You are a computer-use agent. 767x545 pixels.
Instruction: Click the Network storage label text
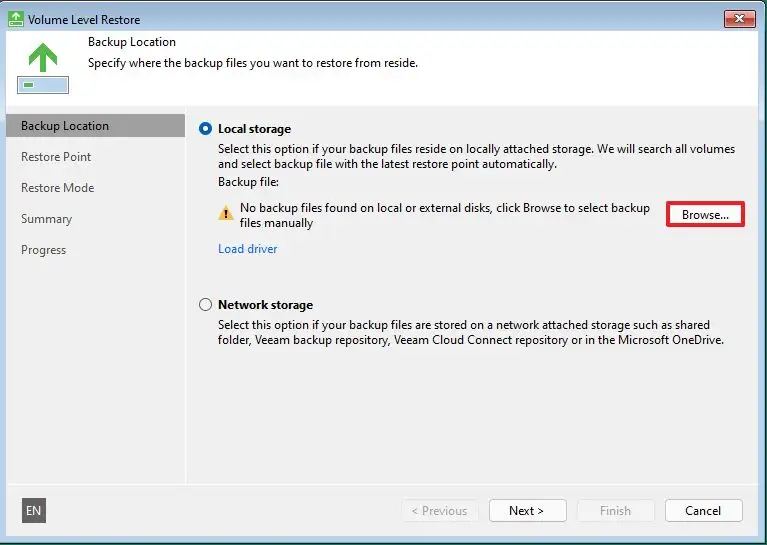[x=266, y=304]
